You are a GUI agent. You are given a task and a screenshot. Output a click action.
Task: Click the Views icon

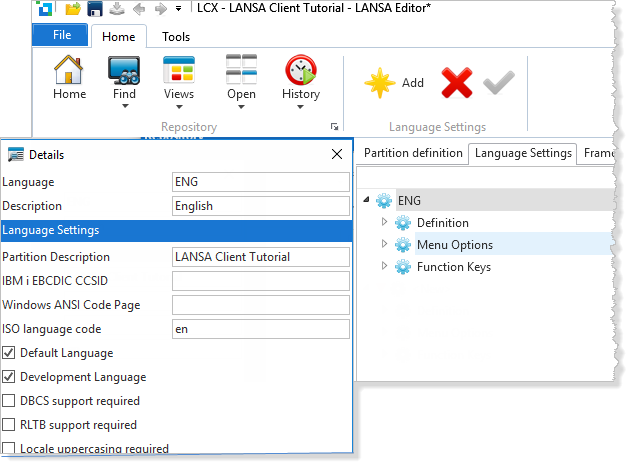click(x=179, y=70)
